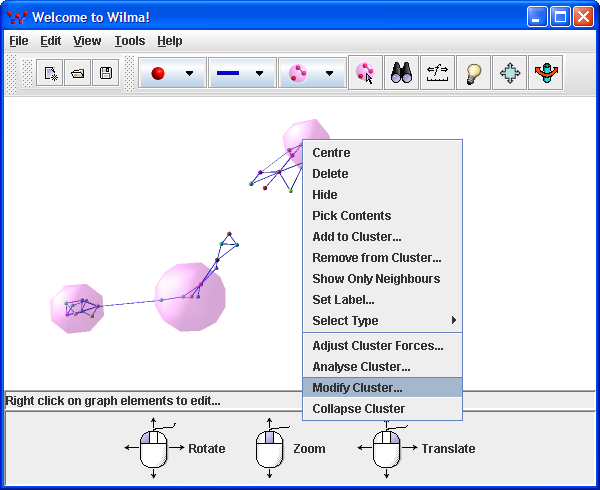Click the binoculars find icon
The width and height of the screenshot is (600, 490).
401,73
